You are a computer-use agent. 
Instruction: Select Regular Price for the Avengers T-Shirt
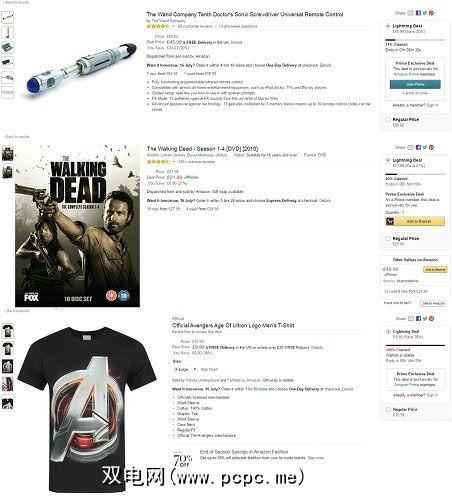click(x=388, y=409)
